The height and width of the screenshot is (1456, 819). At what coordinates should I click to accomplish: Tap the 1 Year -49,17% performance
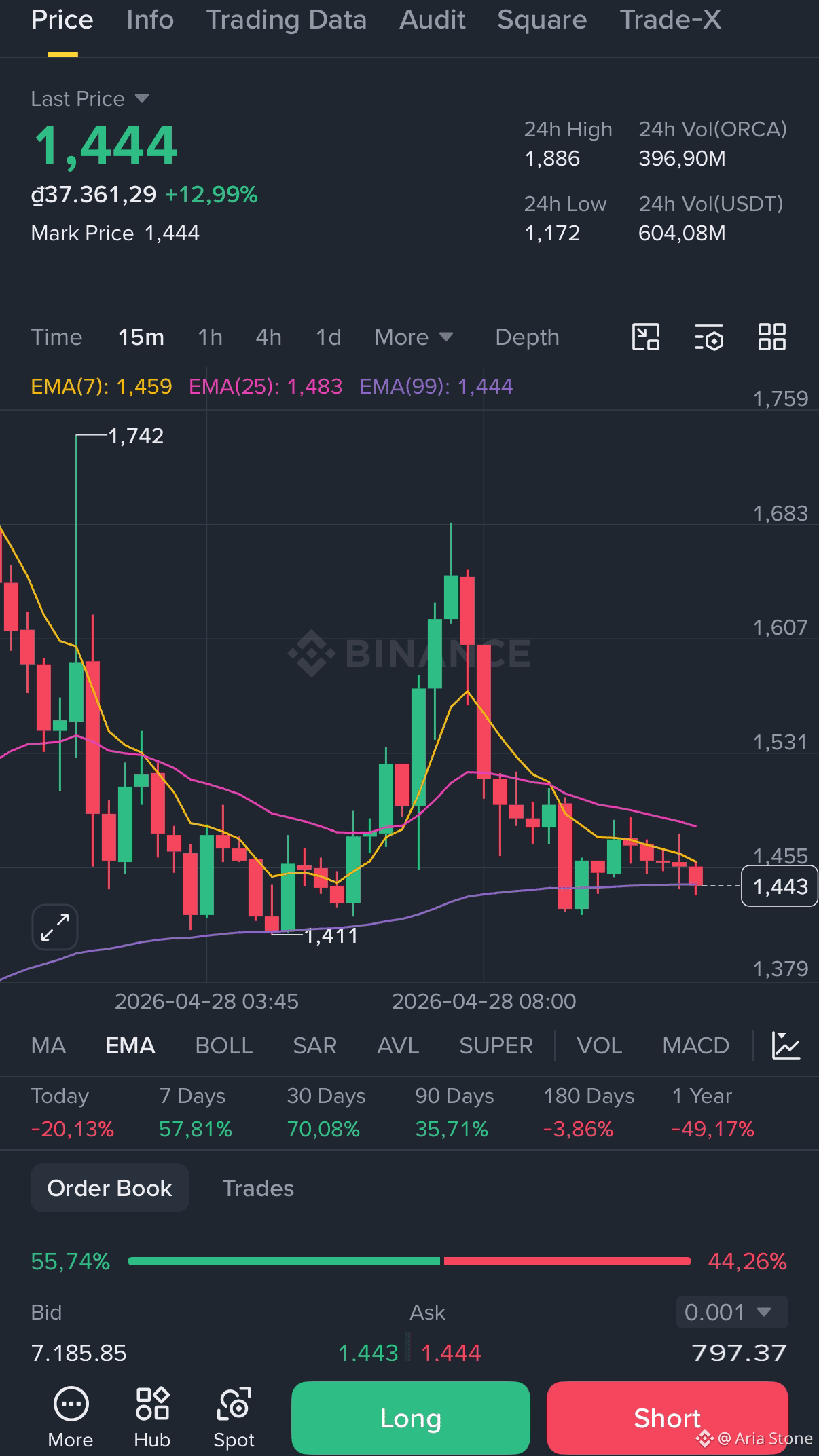click(712, 1113)
